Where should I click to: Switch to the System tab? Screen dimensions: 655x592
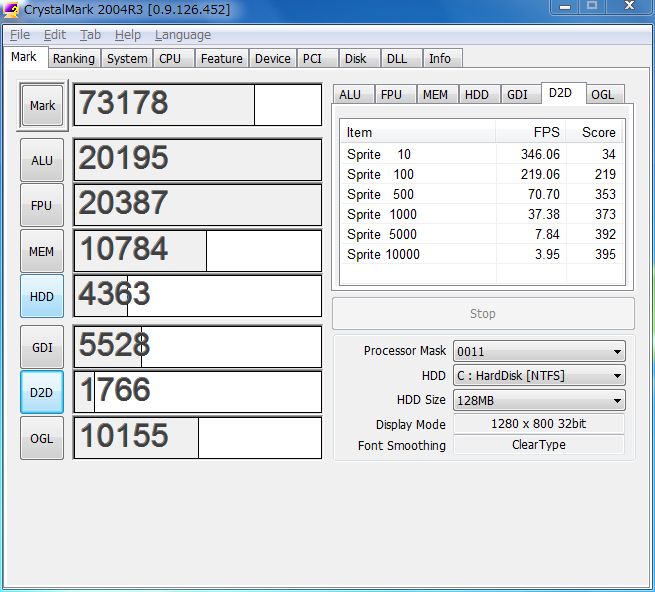pos(127,58)
